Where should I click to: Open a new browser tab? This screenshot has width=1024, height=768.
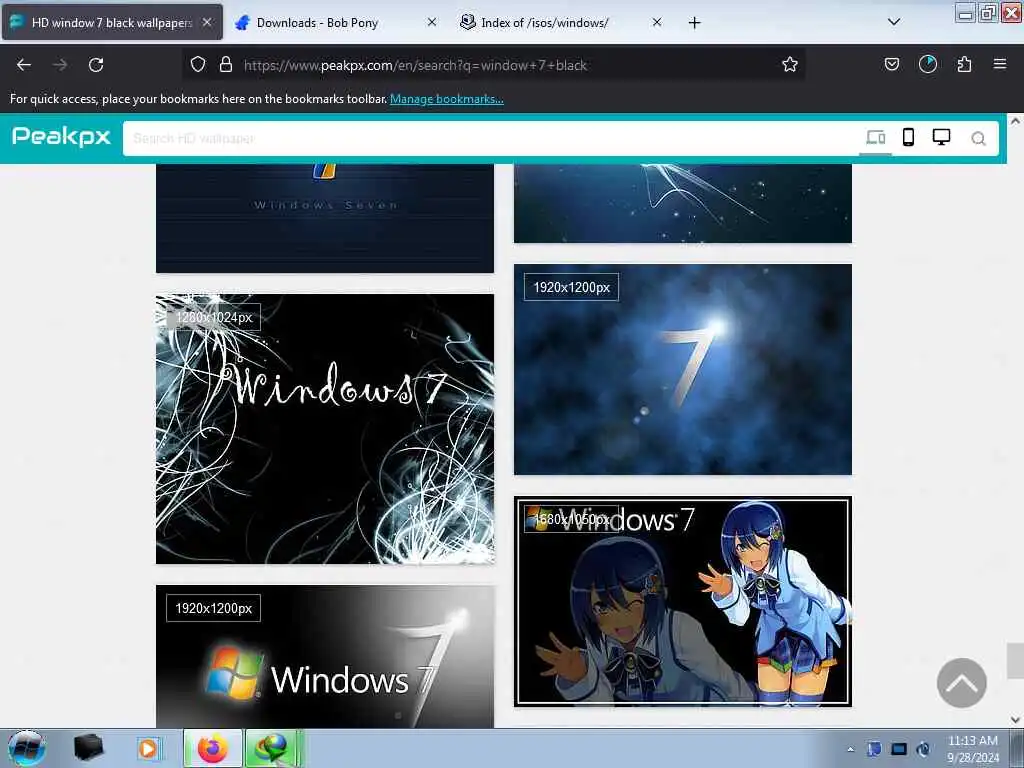[694, 23]
